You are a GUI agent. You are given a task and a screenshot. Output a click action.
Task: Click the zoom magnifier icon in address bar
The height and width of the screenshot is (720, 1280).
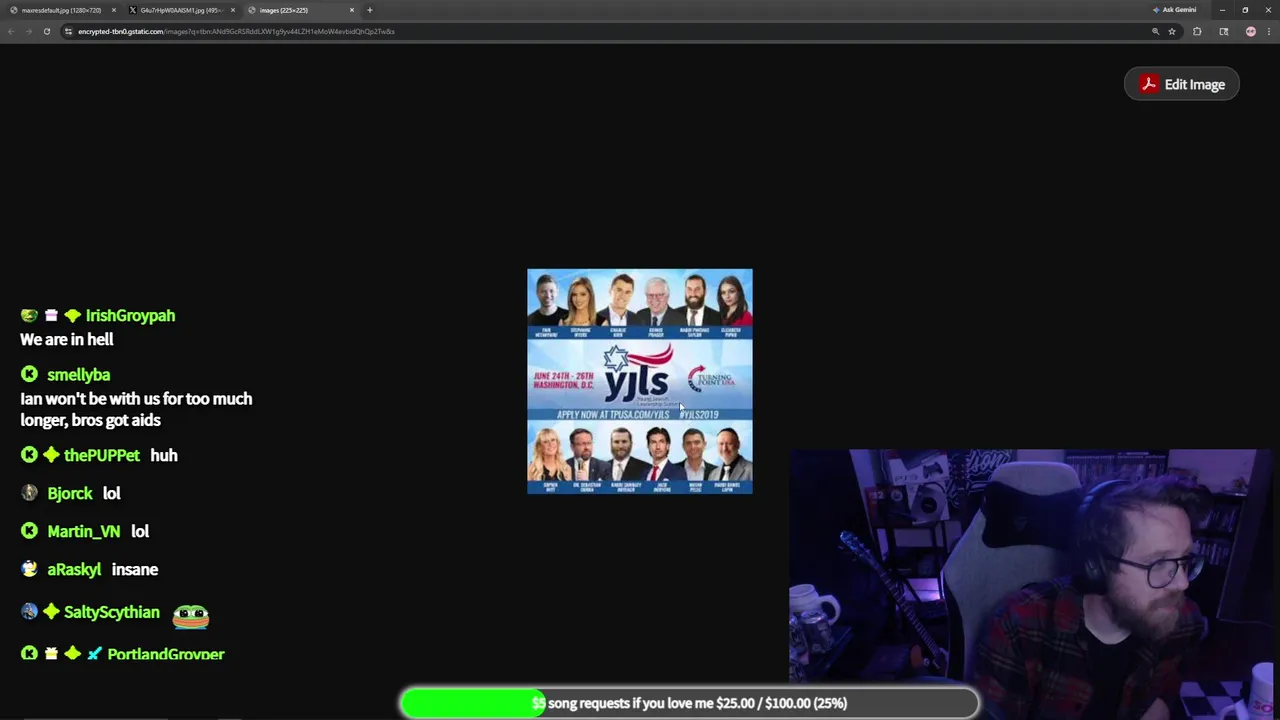(x=1155, y=31)
